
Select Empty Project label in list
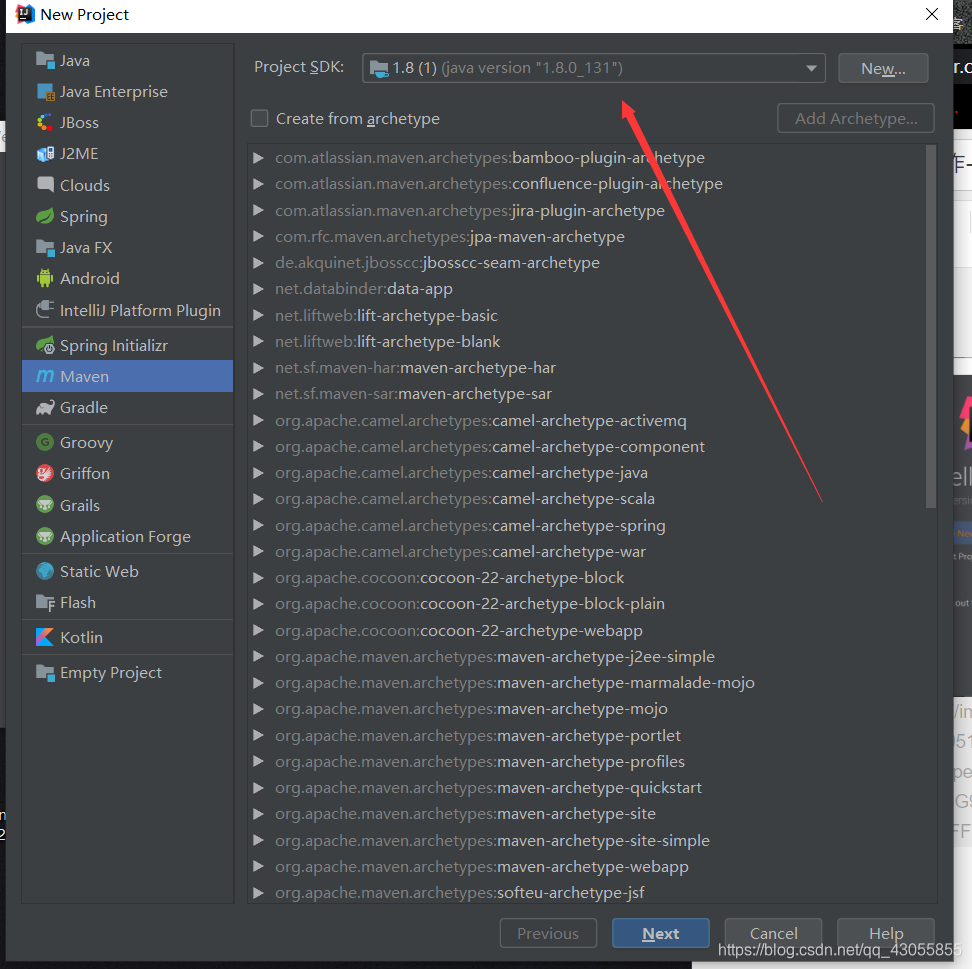click(110, 673)
